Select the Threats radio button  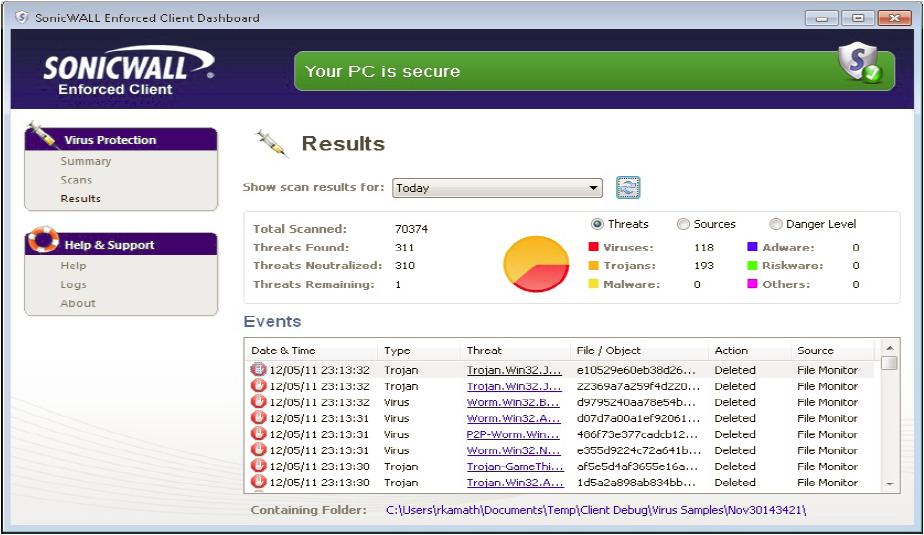(x=598, y=224)
